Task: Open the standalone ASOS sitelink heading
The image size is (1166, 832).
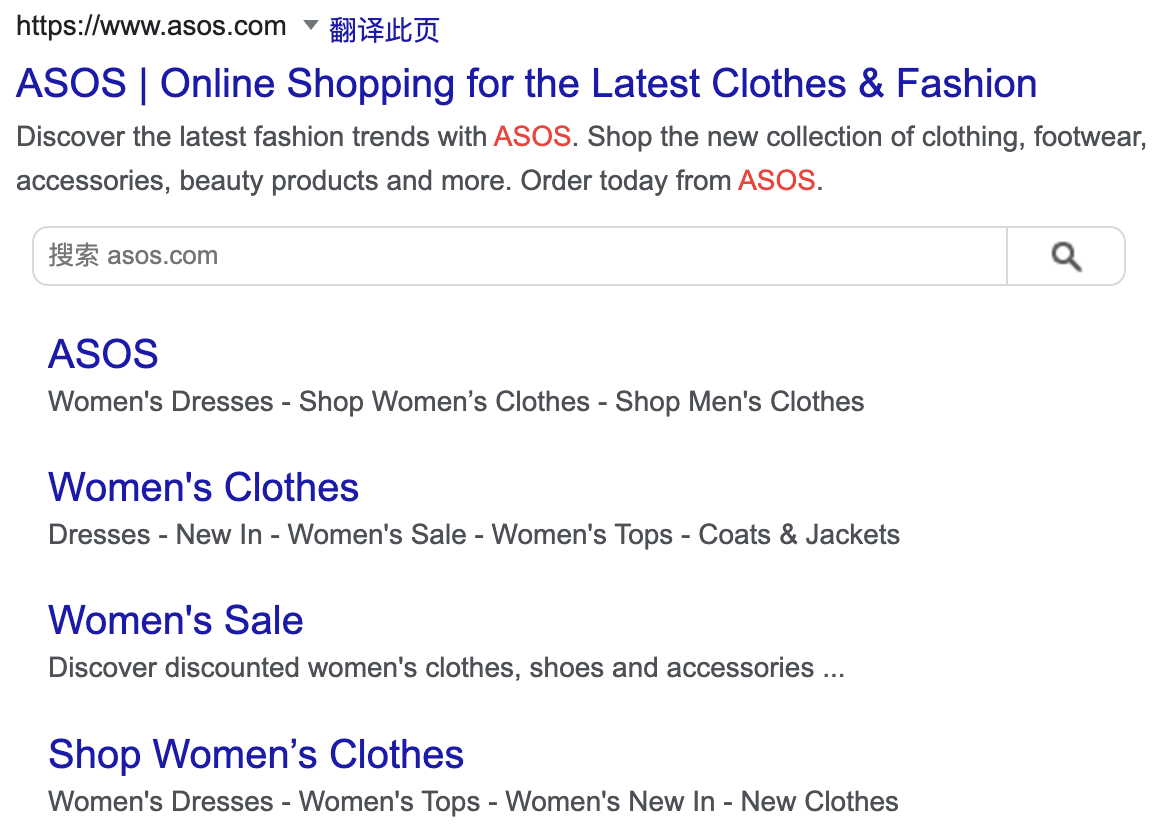Action: pyautogui.click(x=103, y=354)
